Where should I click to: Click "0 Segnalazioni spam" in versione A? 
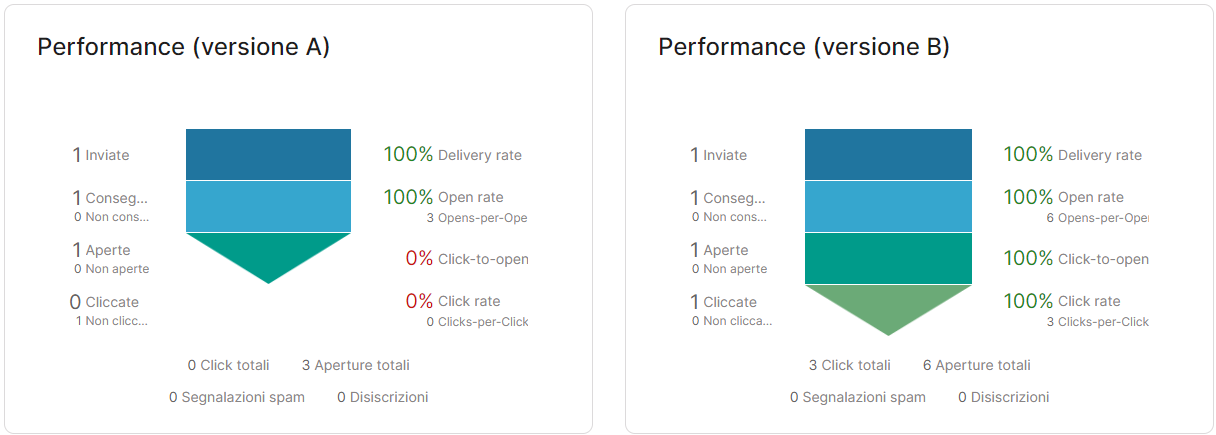(x=237, y=397)
